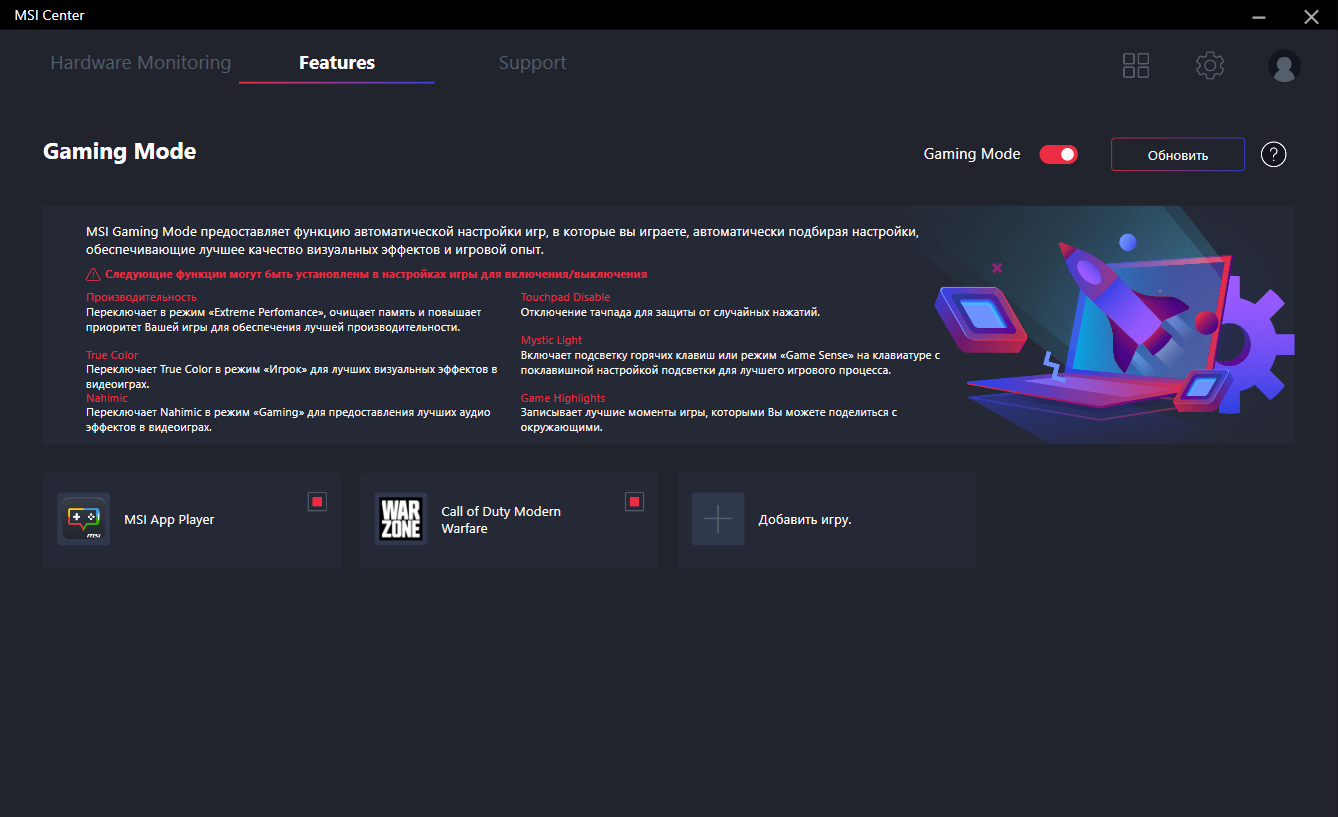The height and width of the screenshot is (817, 1338).
Task: Select the Features tab
Action: [x=337, y=63]
